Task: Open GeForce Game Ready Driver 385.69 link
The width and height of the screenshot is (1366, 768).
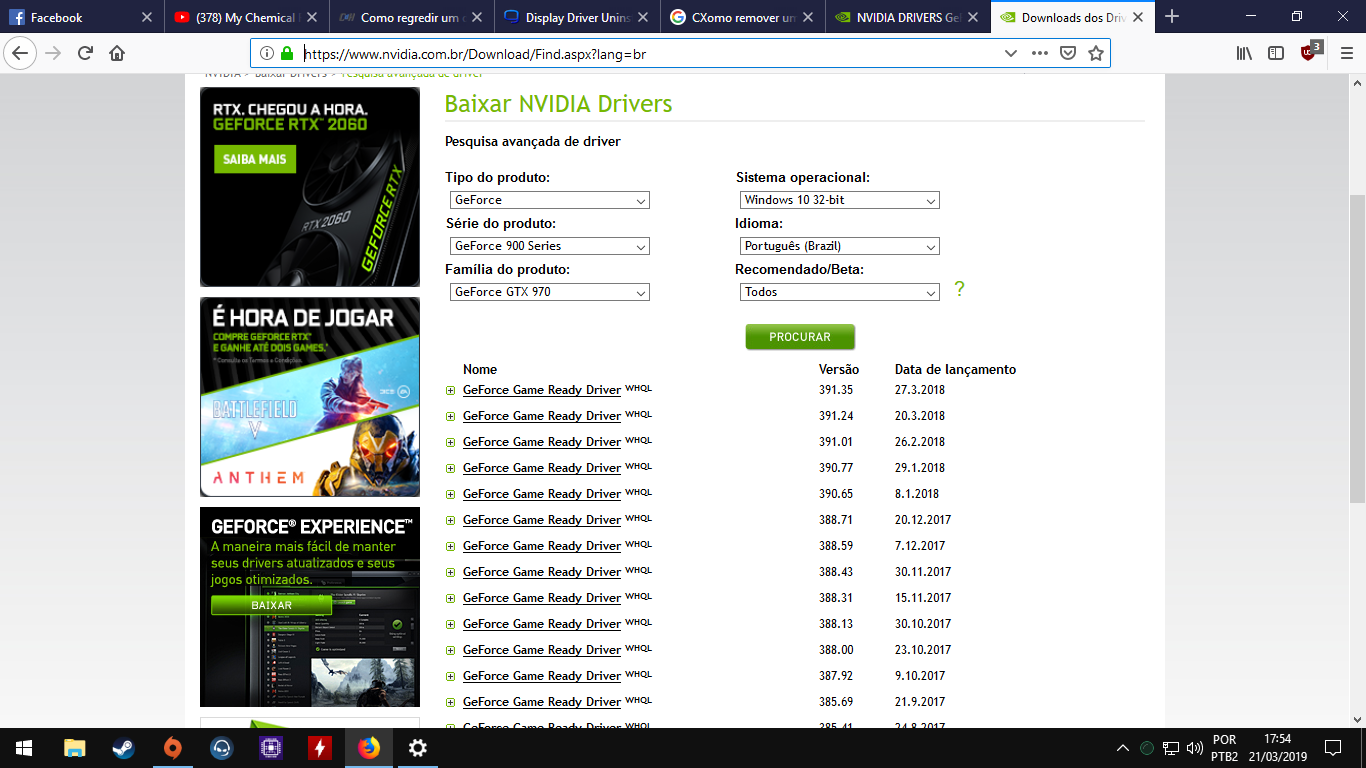Action: 542,702
